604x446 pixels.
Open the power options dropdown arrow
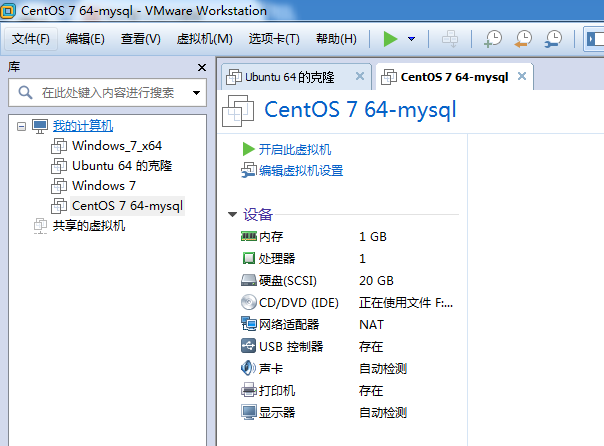pos(411,39)
